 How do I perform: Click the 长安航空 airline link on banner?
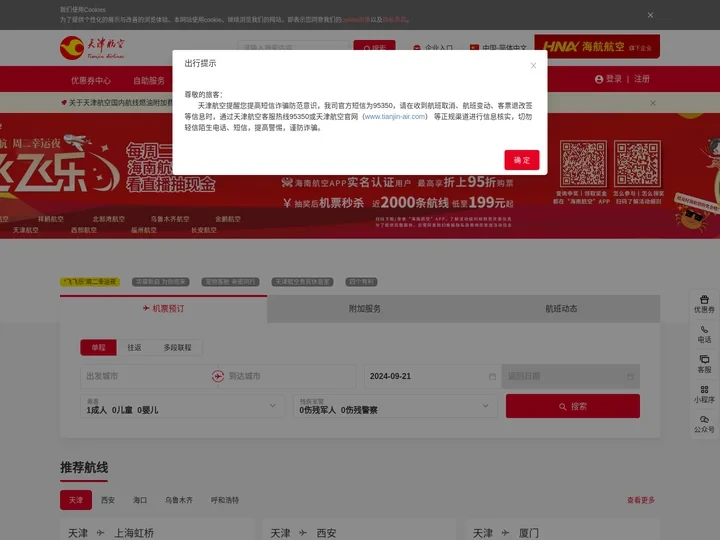pos(203,230)
